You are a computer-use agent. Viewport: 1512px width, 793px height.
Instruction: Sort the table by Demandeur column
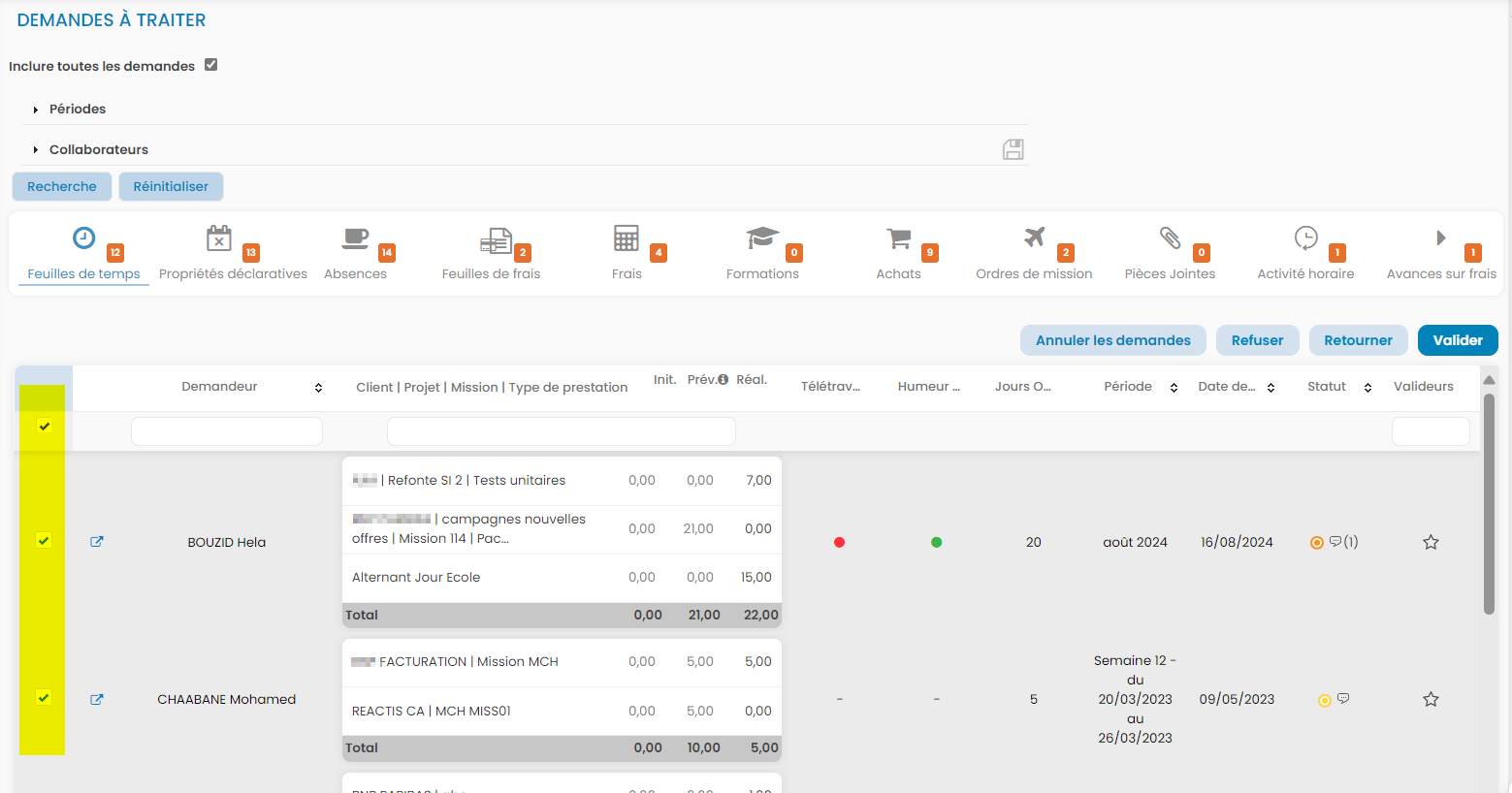(318, 388)
